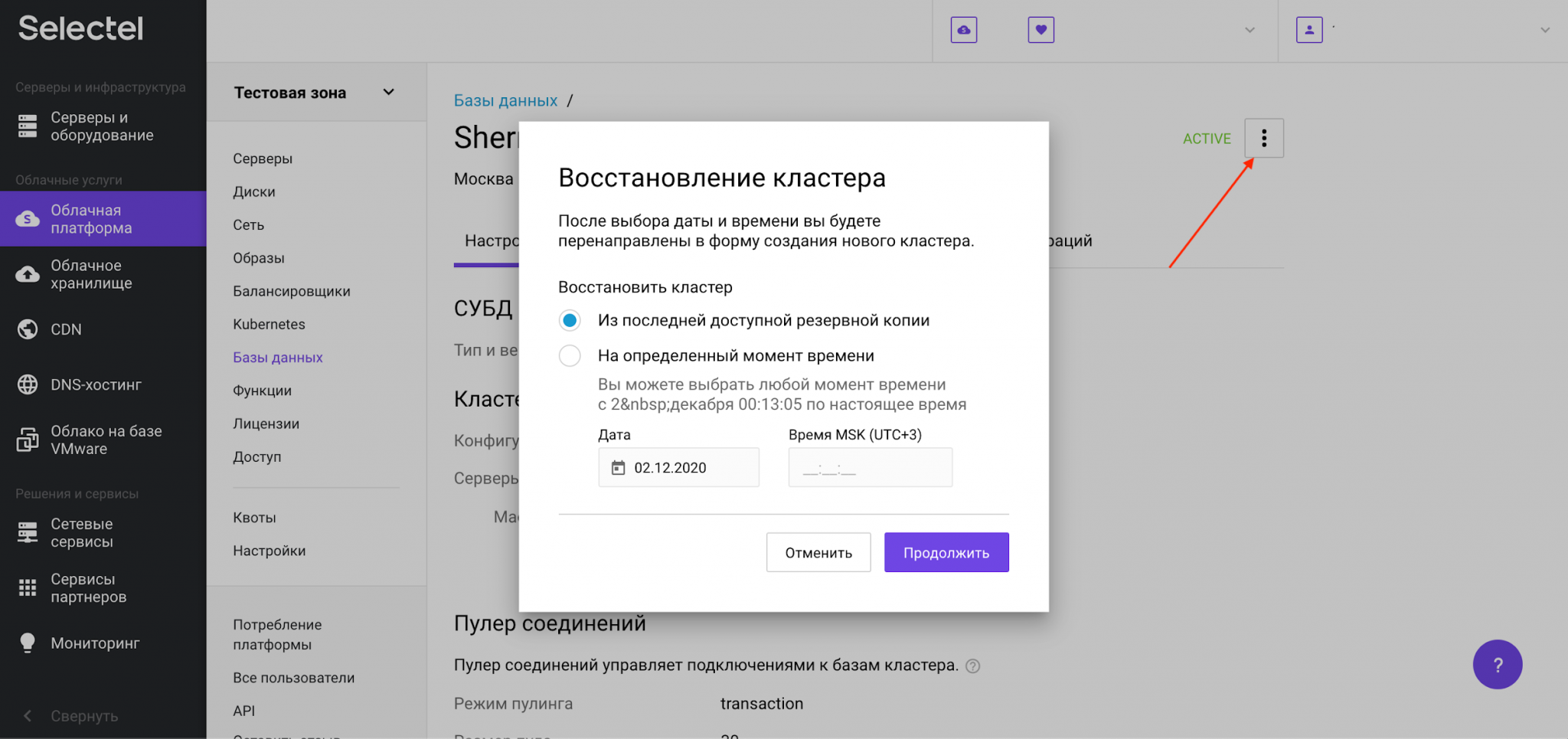Screen dimensions: 1568x739
Task: Click the DNS-хостинг globe icon
Action: [28, 384]
